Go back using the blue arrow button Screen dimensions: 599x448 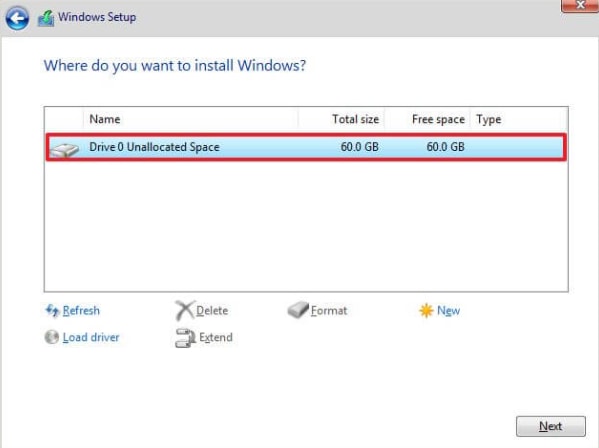pos(17,18)
